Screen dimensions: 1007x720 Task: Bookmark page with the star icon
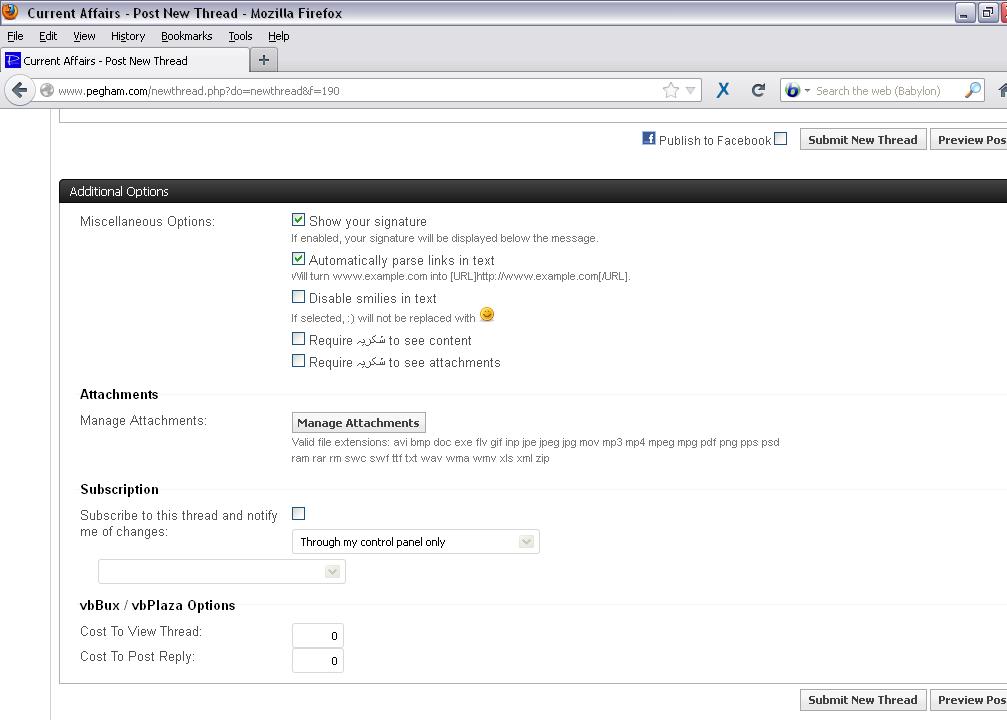(671, 90)
